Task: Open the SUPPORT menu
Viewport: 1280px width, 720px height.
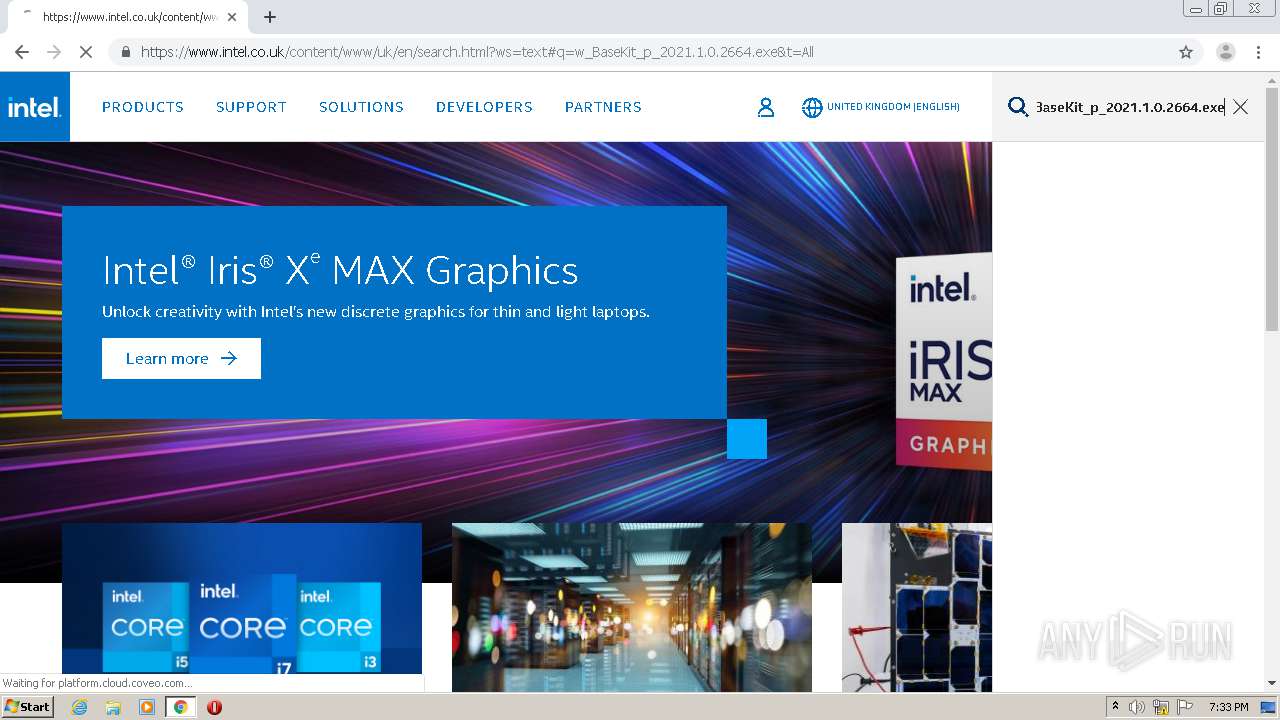Action: (251, 107)
